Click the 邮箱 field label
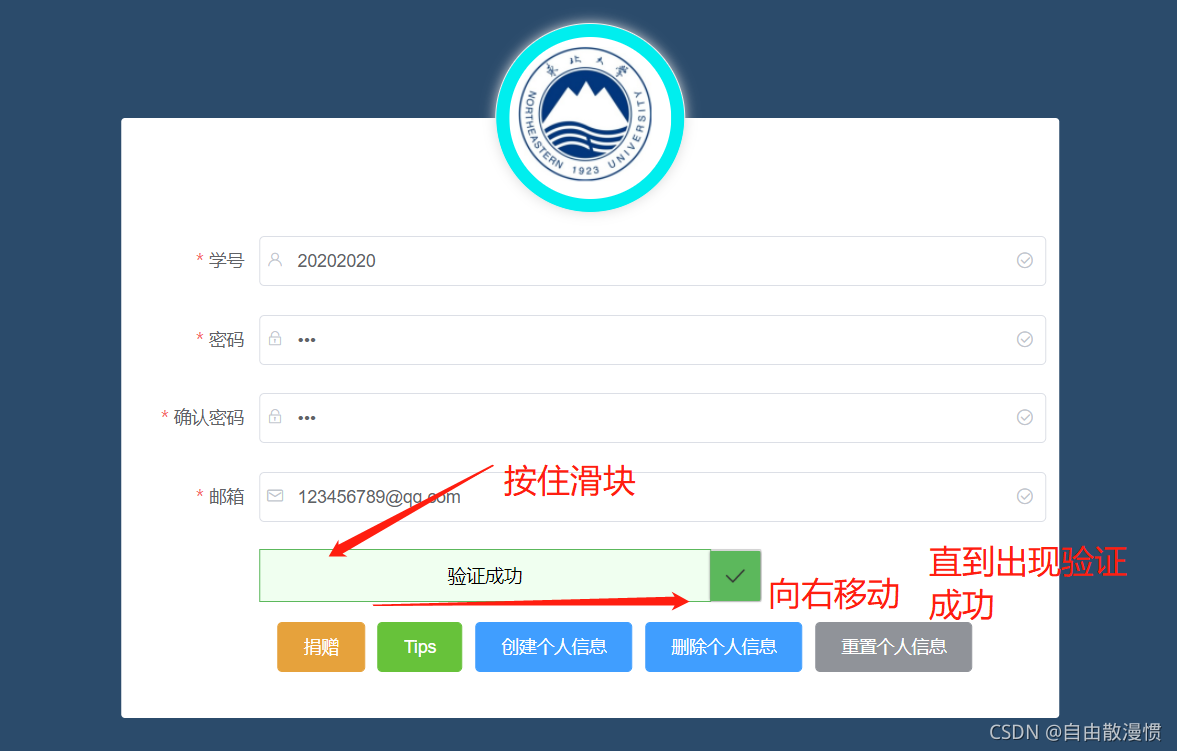 (x=226, y=496)
